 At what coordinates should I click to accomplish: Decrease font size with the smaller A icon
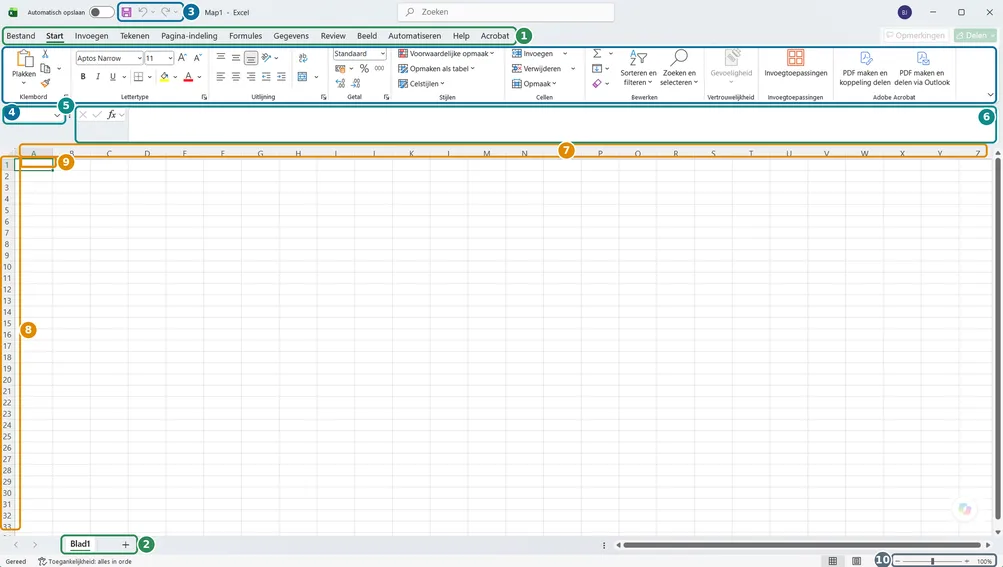[198, 58]
